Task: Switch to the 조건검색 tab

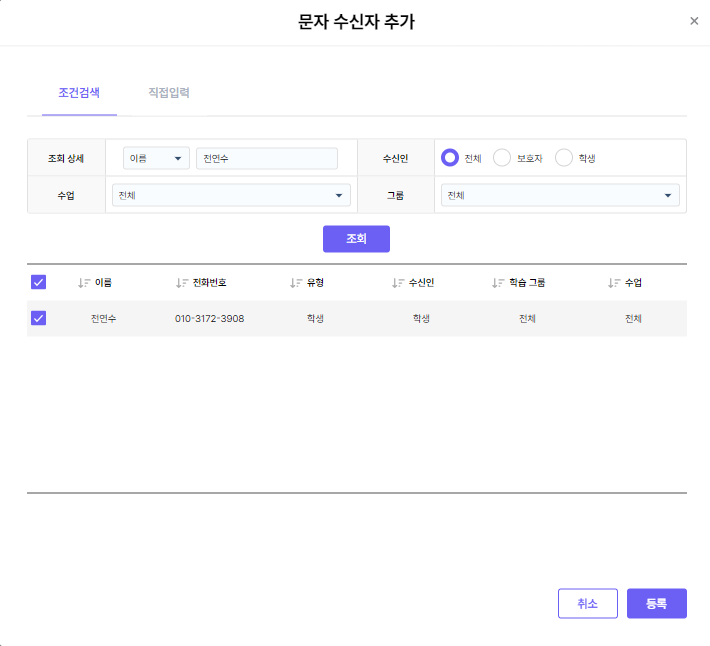Action: pyautogui.click(x=79, y=93)
